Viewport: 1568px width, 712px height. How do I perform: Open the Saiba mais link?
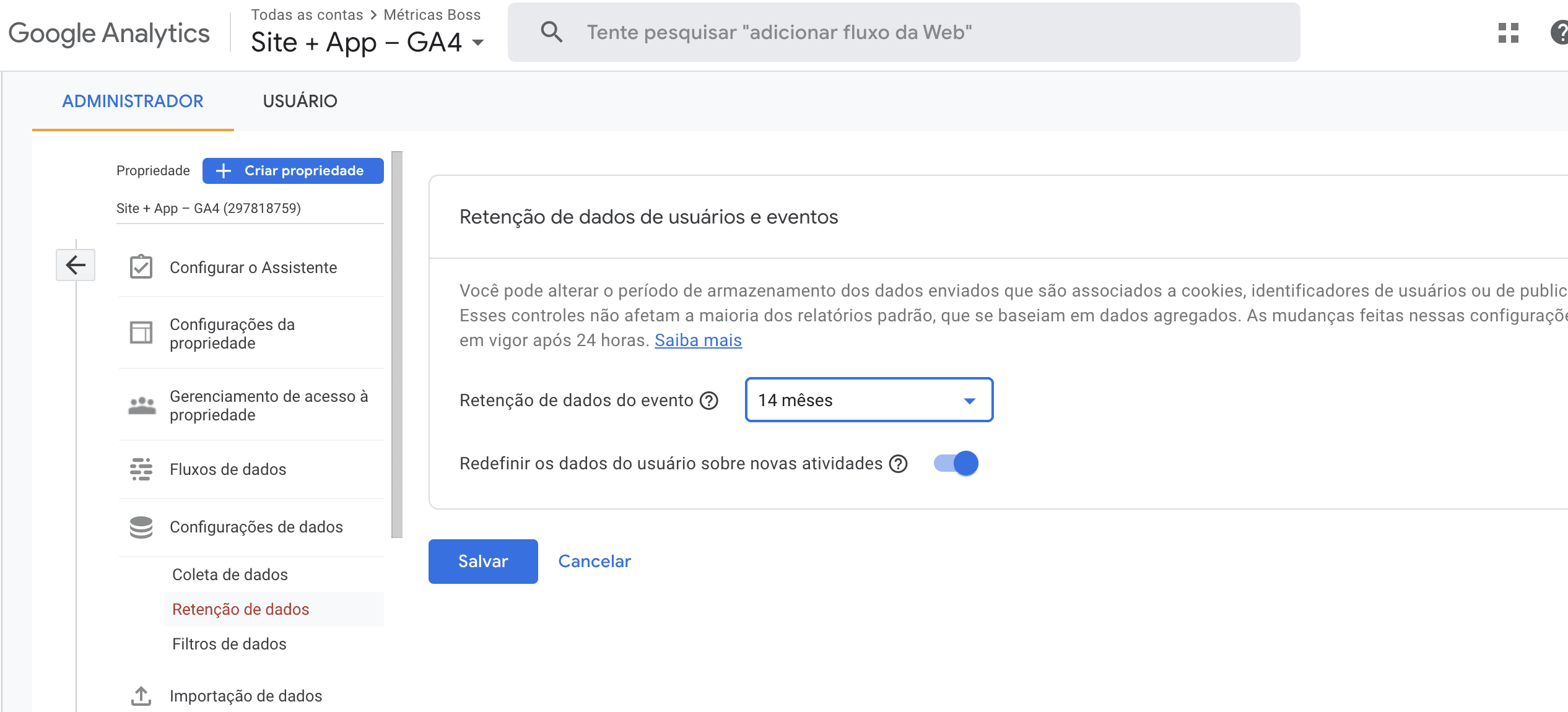pos(697,340)
